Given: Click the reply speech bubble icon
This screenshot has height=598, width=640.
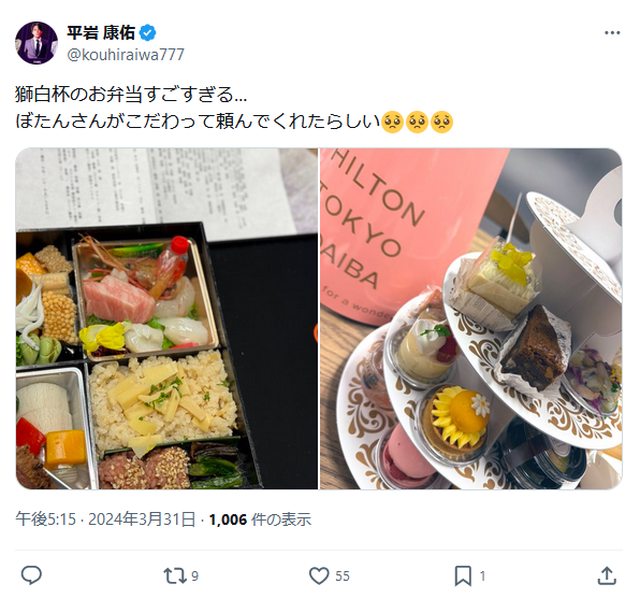Looking at the screenshot, I should click(31, 576).
